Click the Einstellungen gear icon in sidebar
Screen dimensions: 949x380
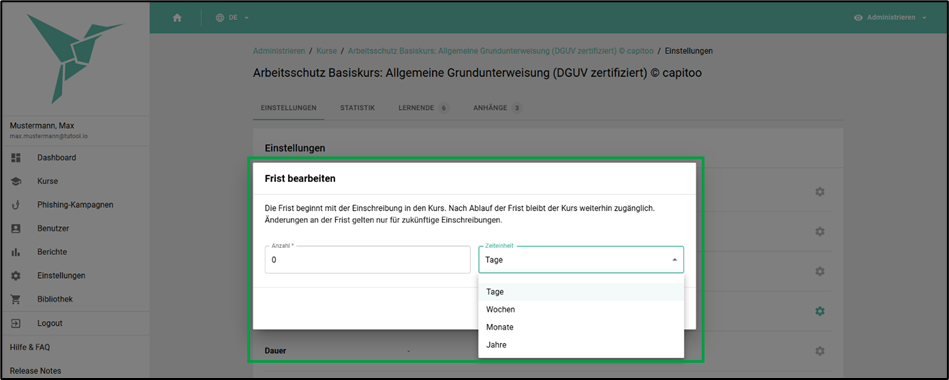pos(16,275)
